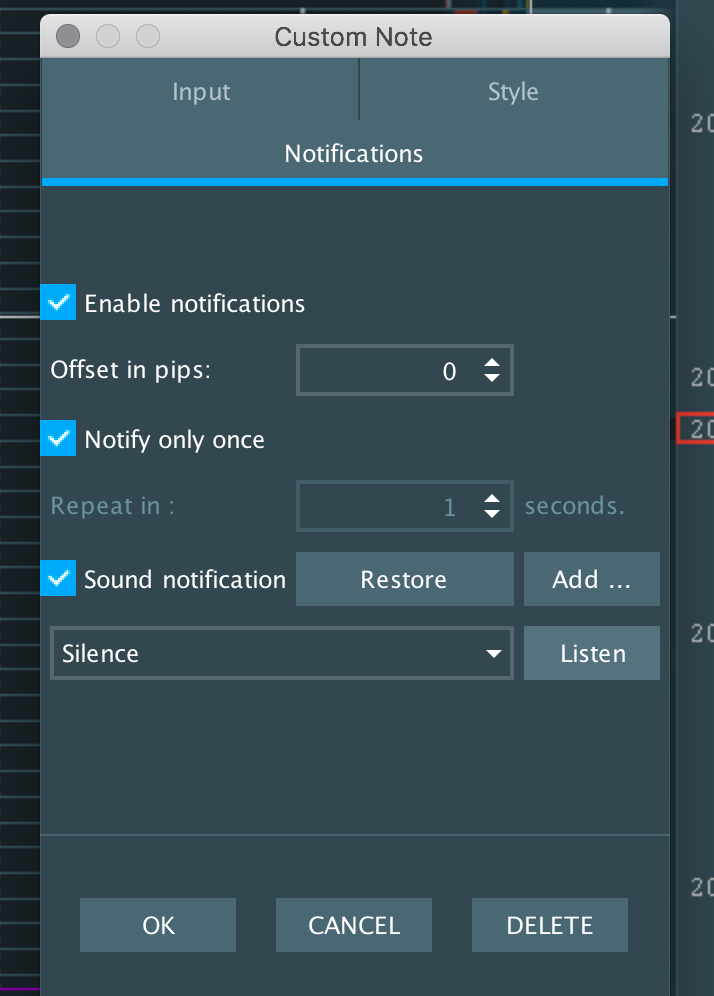This screenshot has height=996, width=714.
Task: Click Restore to reset sounds
Action: coord(404,579)
